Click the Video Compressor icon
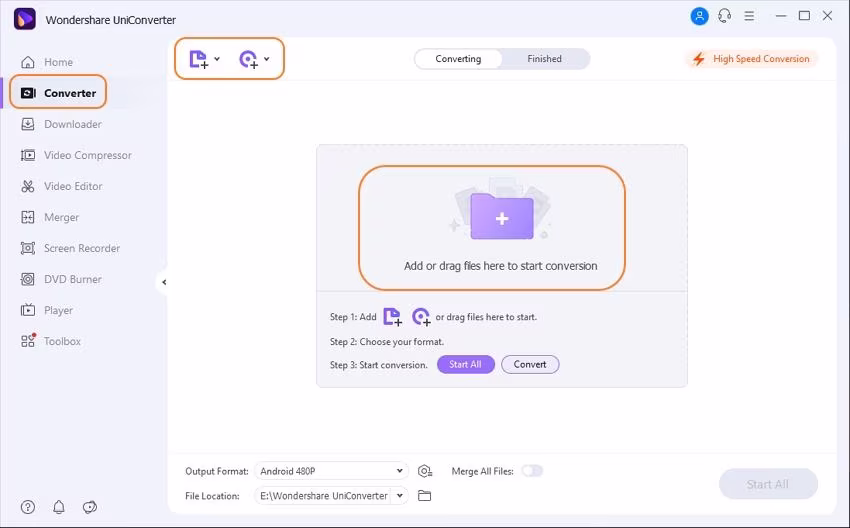850x528 pixels. click(x=28, y=155)
